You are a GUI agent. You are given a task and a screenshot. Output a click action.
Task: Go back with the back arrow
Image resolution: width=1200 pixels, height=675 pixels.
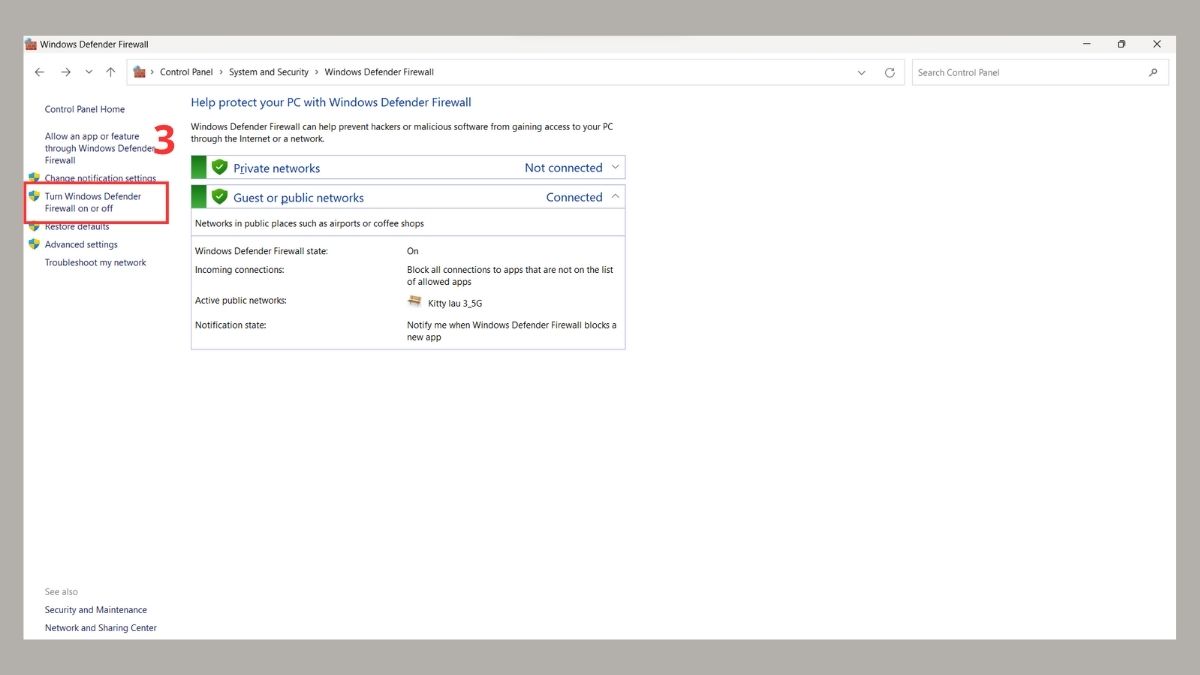pyautogui.click(x=39, y=72)
